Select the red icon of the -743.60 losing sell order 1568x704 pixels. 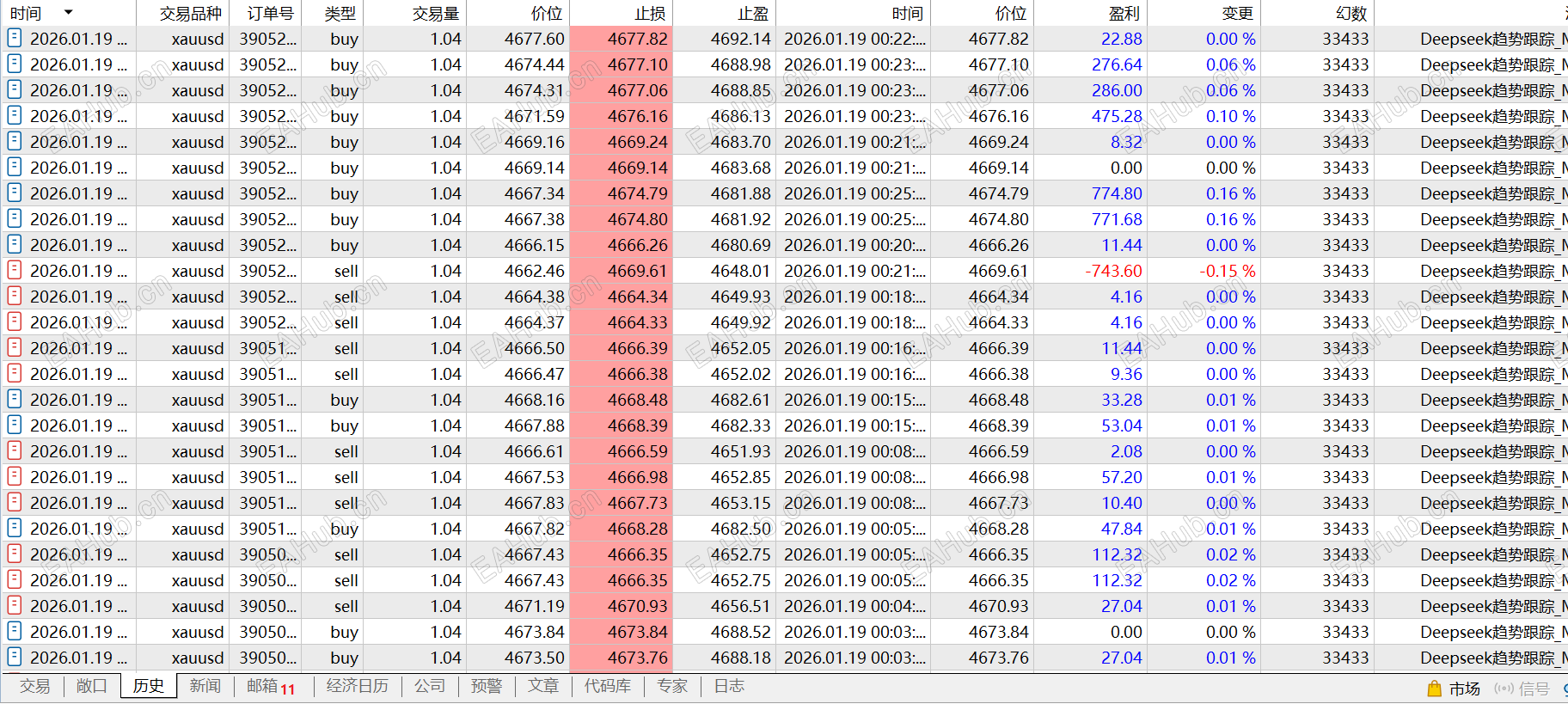pos(14,270)
